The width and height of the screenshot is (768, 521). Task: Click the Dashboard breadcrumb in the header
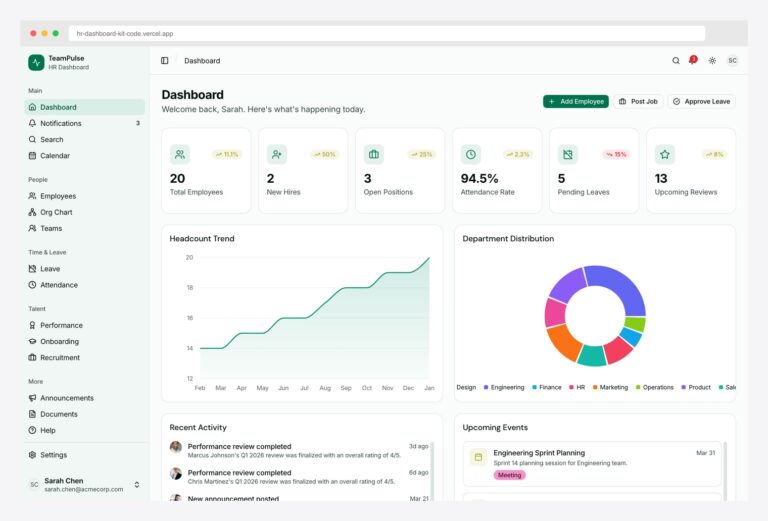coord(202,61)
